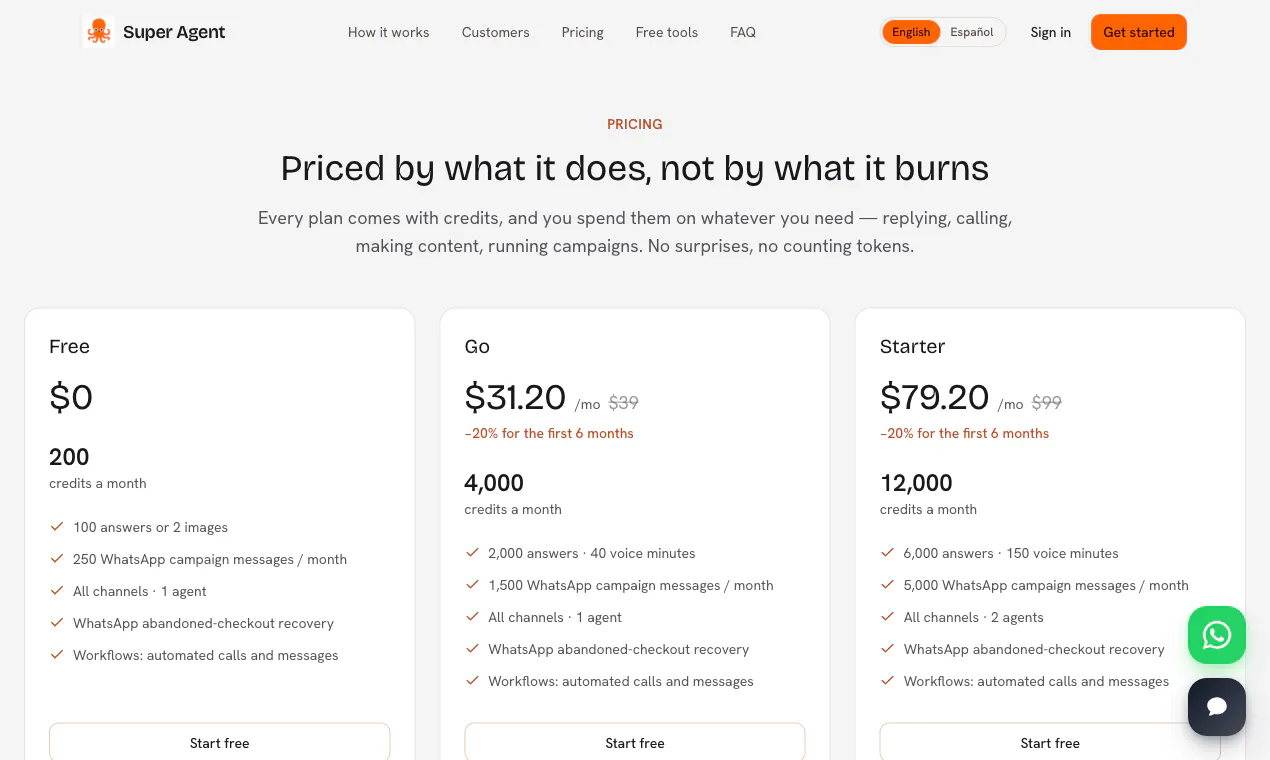The height and width of the screenshot is (760, 1270).
Task: Click the Super Agent octopus logo
Action: [x=98, y=32]
